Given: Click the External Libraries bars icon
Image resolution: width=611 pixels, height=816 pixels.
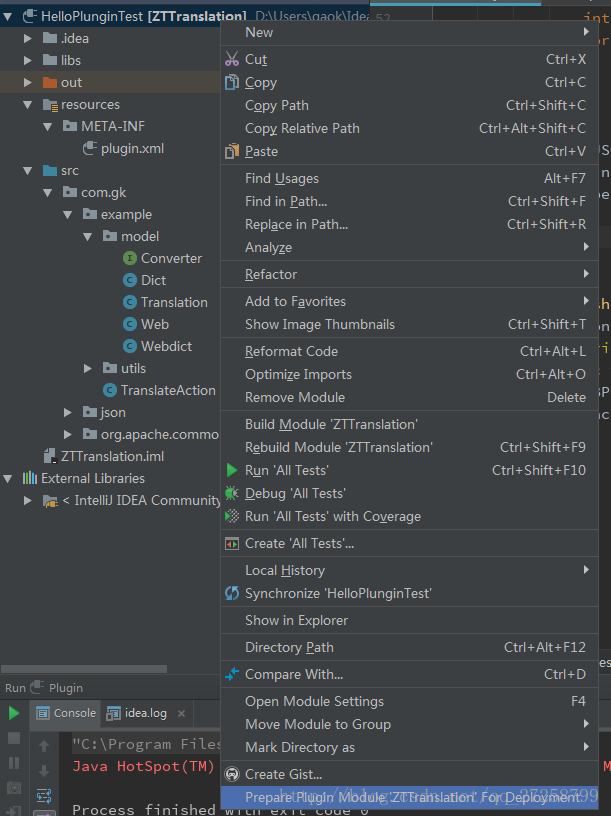Looking at the screenshot, I should click(30, 478).
